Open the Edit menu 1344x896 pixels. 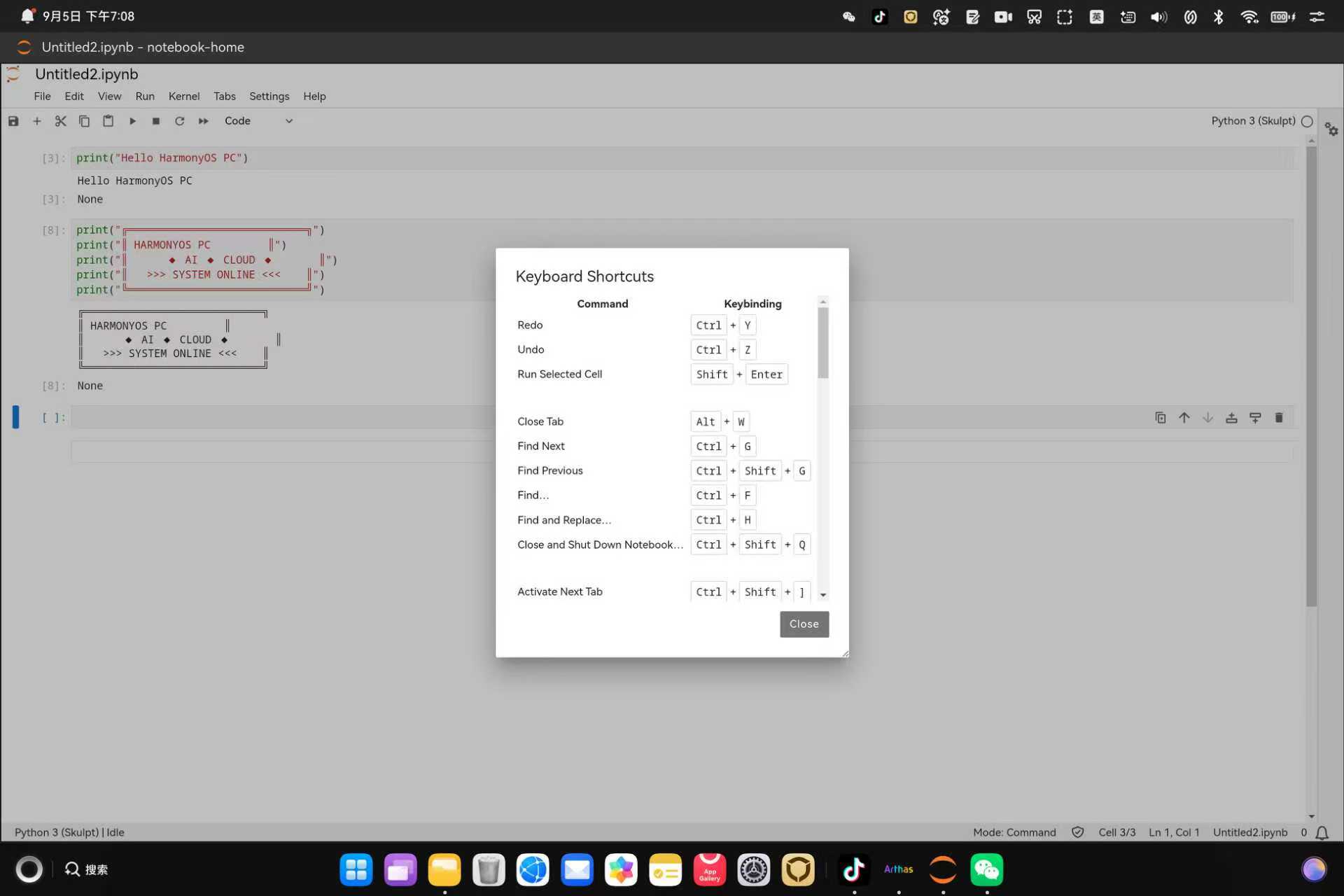74,97
